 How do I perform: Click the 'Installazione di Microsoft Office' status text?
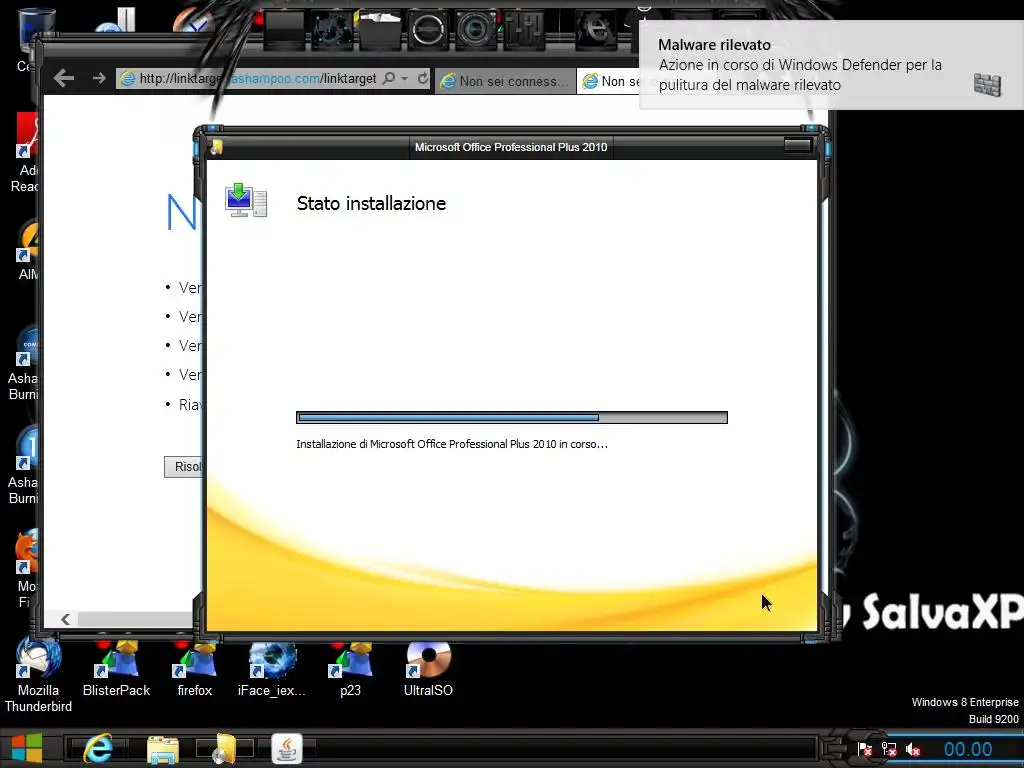click(x=451, y=444)
